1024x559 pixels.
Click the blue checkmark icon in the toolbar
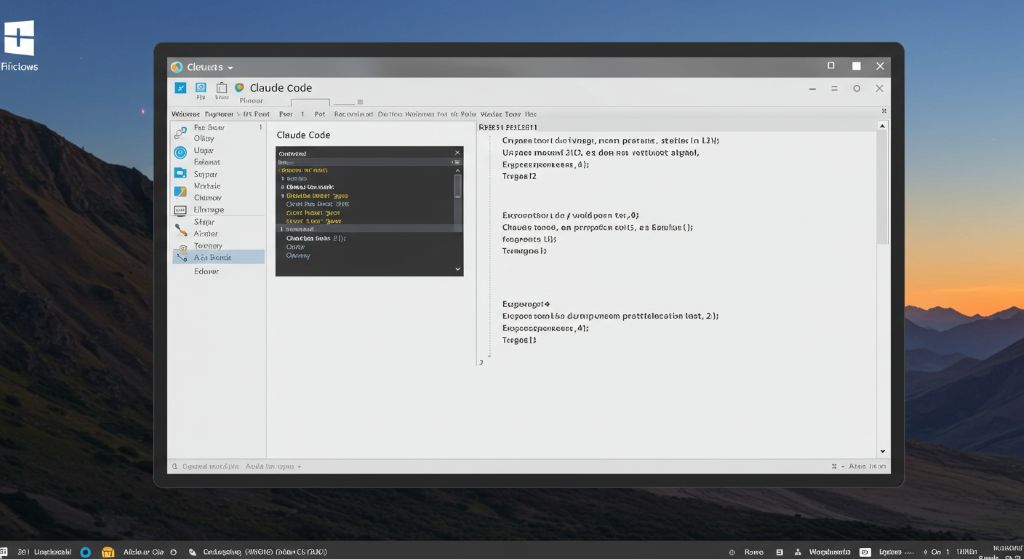[181, 88]
